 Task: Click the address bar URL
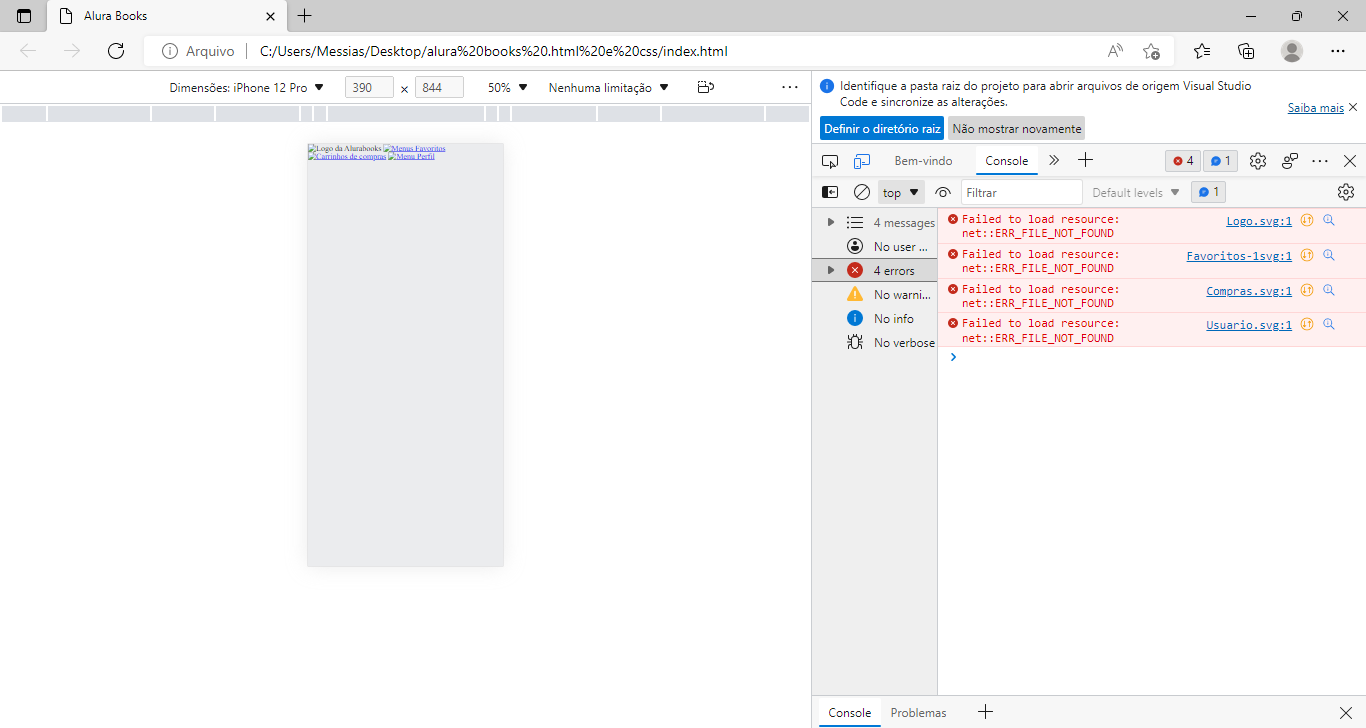(494, 51)
